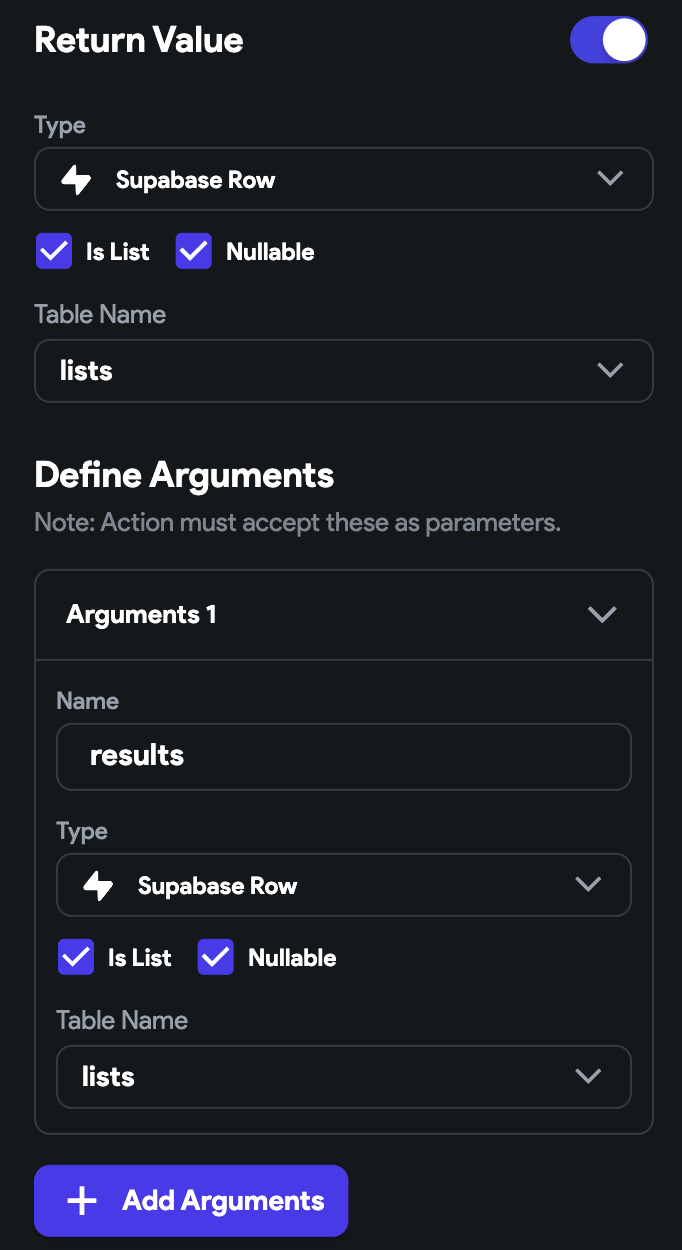The image size is (682, 1250).
Task: Click chevron in the argument Table Name field
Action: [x=588, y=1077]
